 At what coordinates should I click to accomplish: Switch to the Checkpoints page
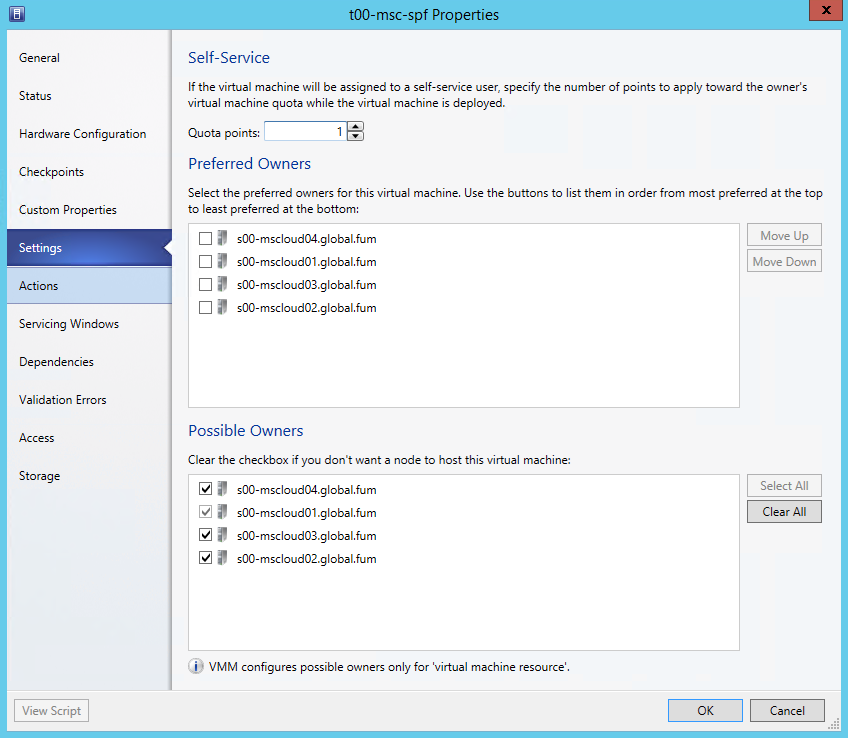(51, 172)
